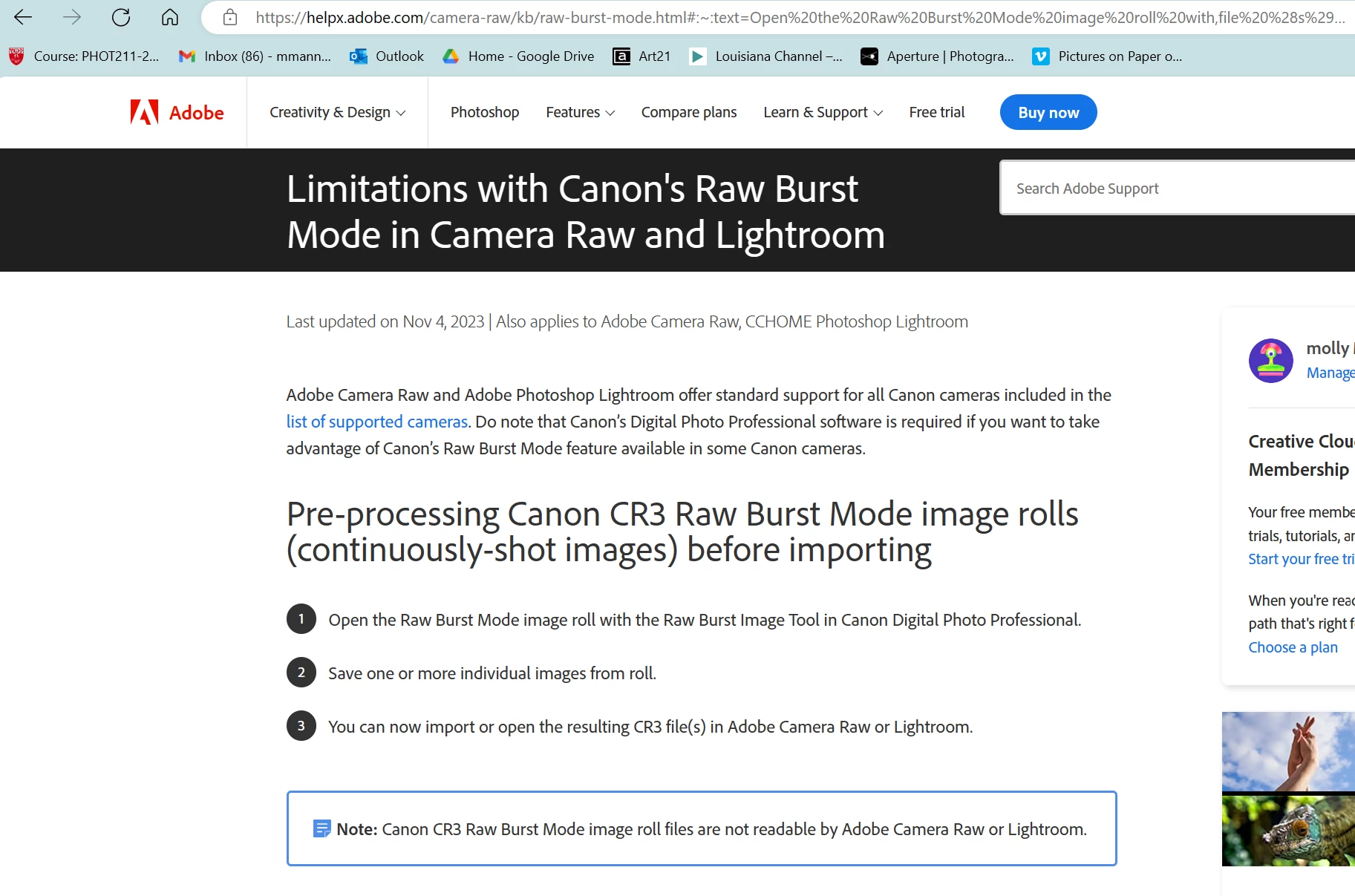
Task: Click 'Creative Cloud Membership' heading
Action: pyautogui.click(x=1302, y=455)
